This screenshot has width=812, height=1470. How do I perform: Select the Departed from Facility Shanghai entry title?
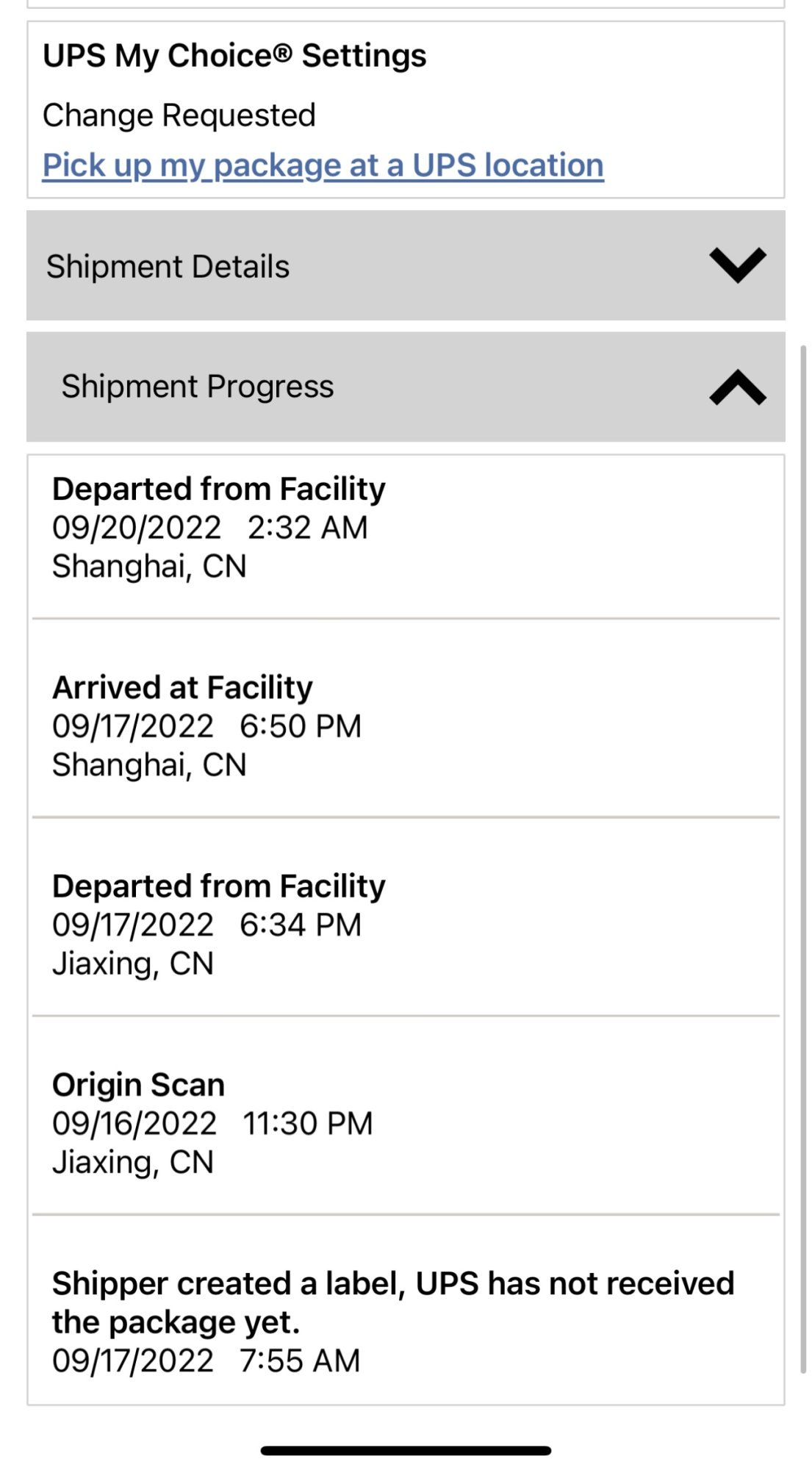pyautogui.click(x=218, y=489)
